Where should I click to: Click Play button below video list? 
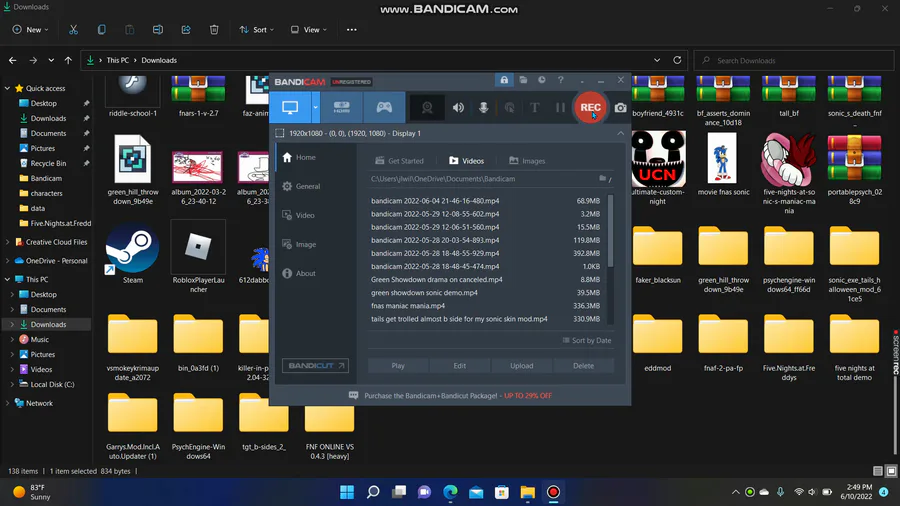(398, 365)
